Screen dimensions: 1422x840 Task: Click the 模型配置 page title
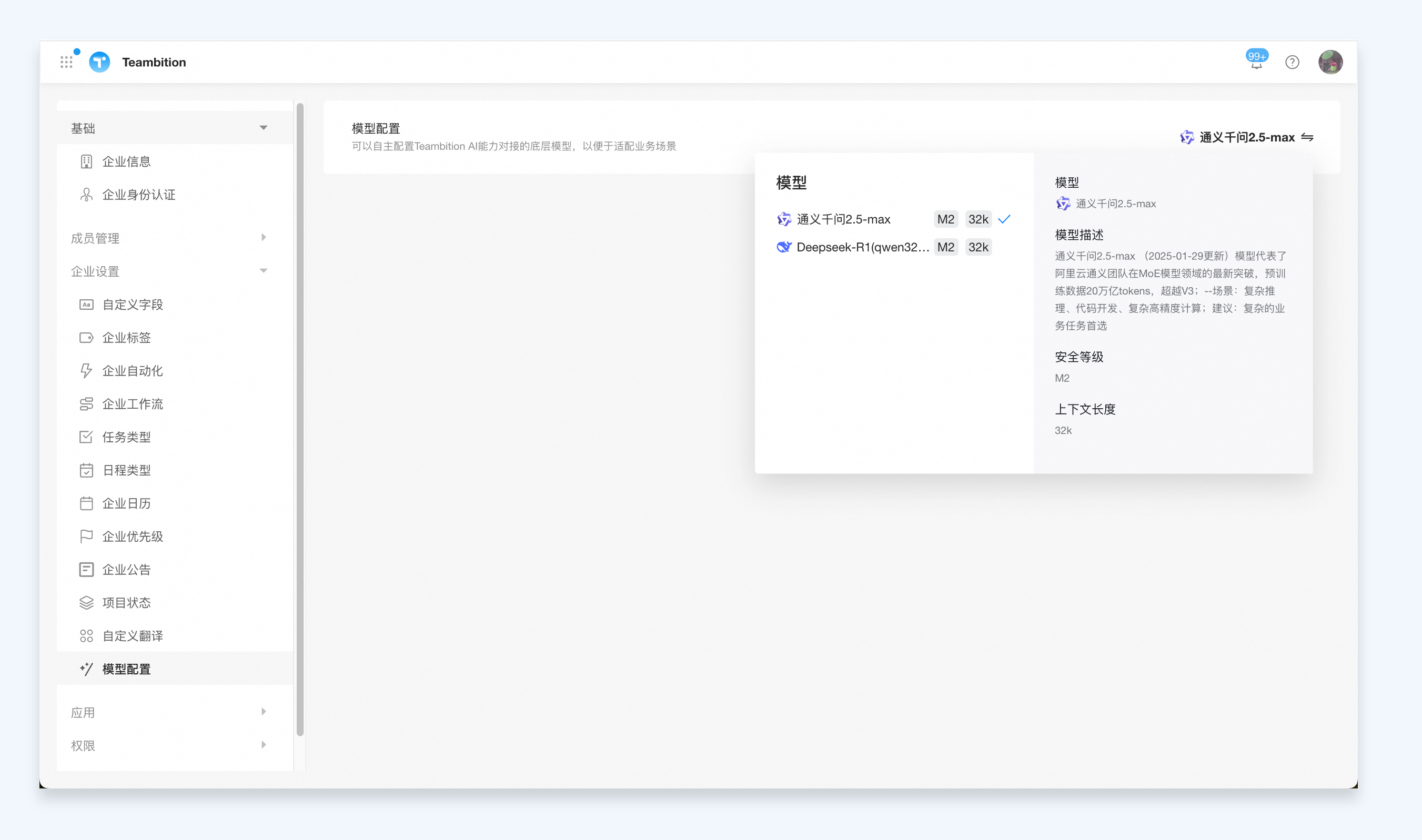[376, 128]
